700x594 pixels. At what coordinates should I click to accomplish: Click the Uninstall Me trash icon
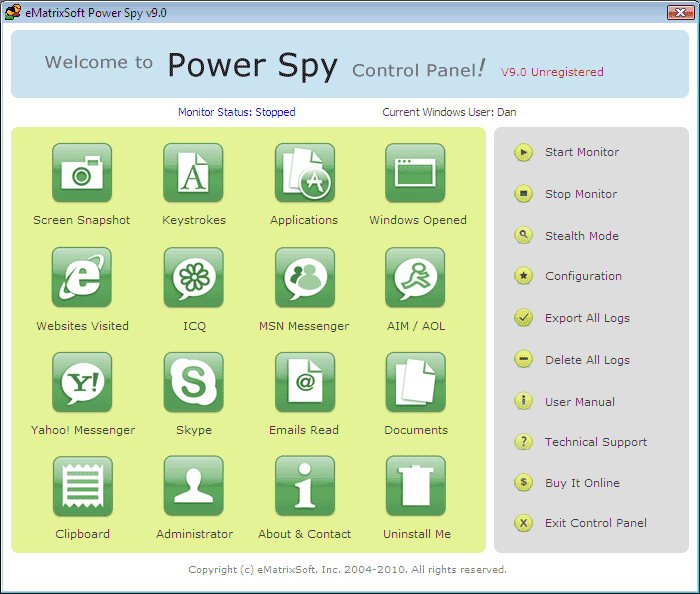tap(416, 486)
